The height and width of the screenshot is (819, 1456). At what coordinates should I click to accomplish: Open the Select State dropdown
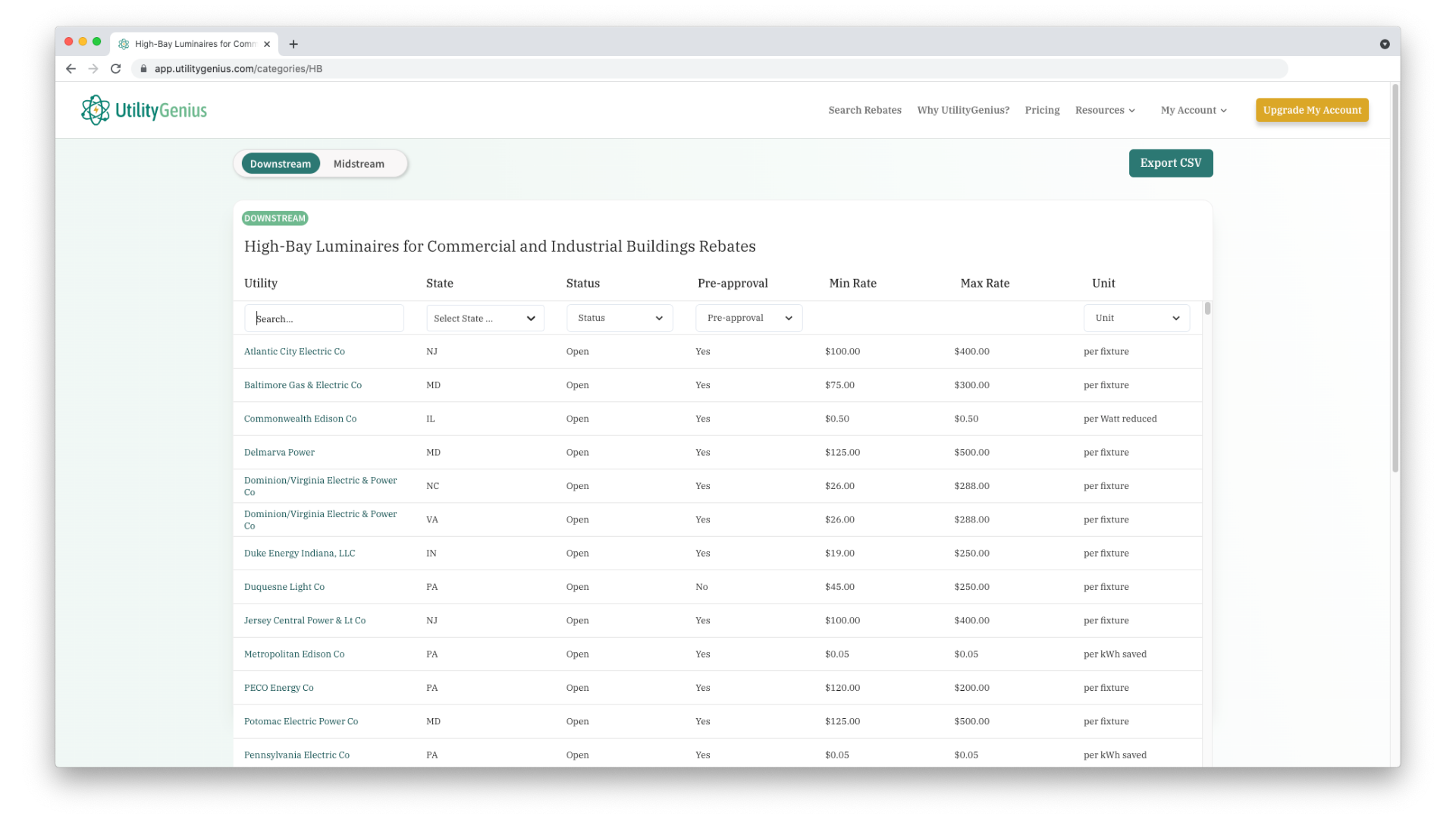tap(485, 318)
